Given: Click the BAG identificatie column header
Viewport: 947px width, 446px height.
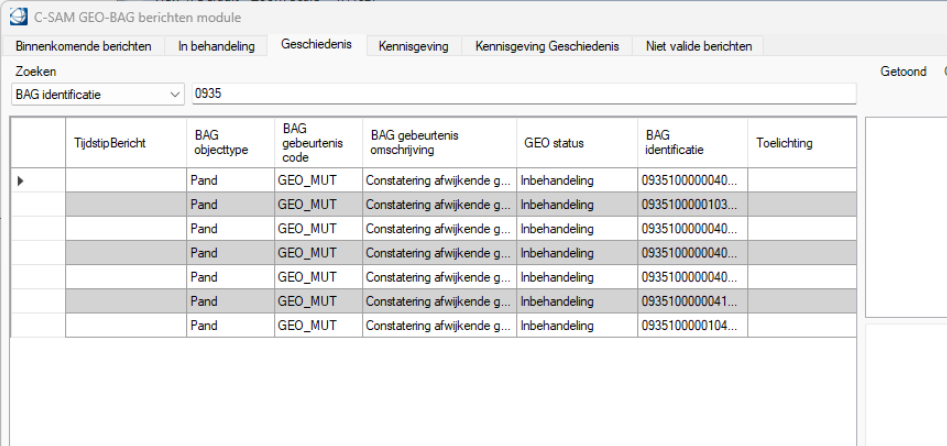Looking at the screenshot, I should (693, 143).
